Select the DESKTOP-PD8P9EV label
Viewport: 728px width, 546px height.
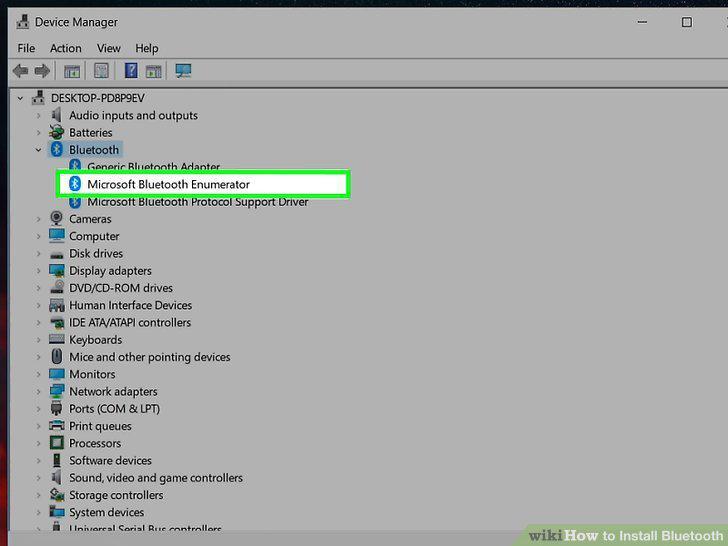pos(98,98)
